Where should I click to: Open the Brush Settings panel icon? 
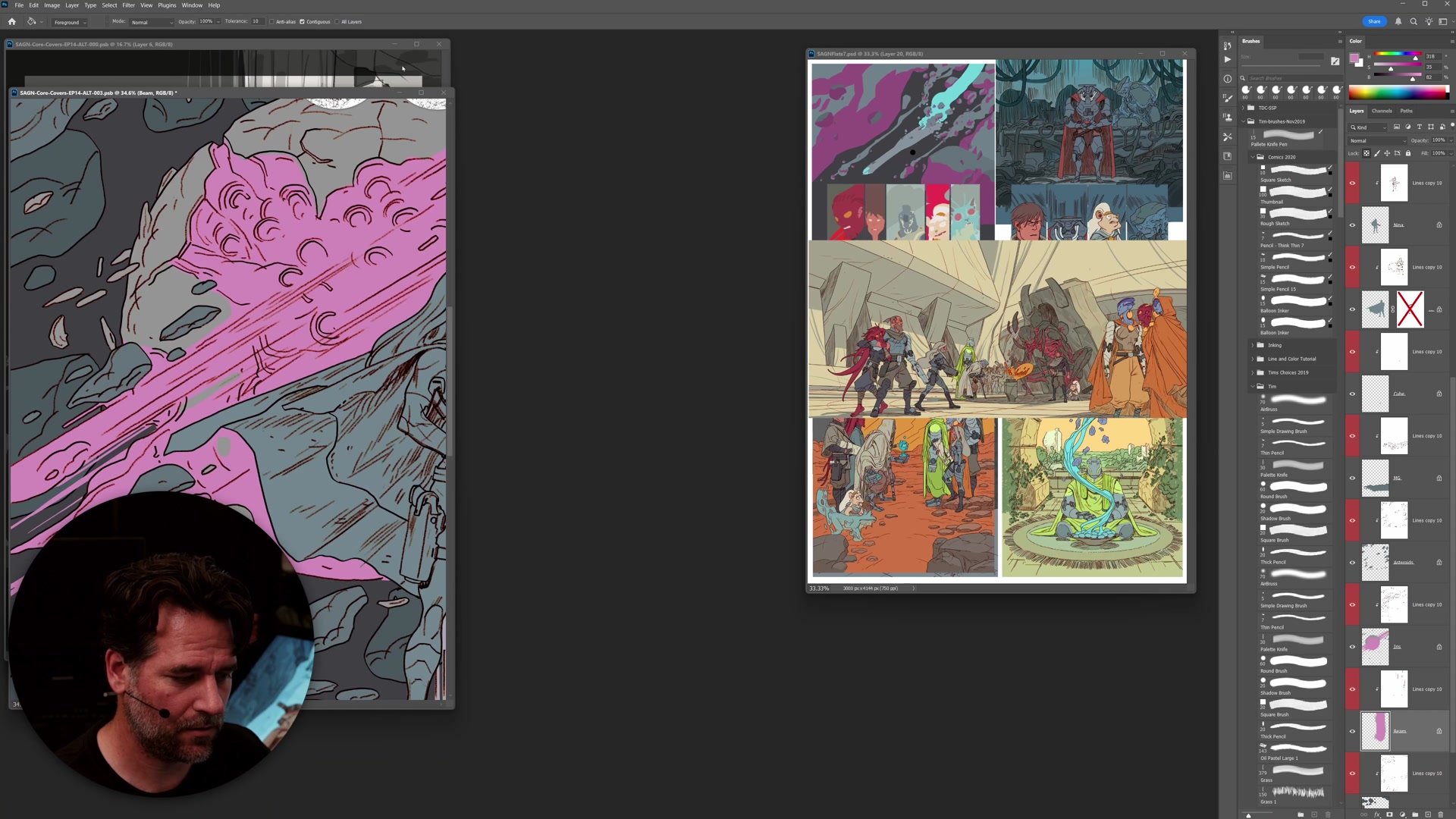point(1228,98)
